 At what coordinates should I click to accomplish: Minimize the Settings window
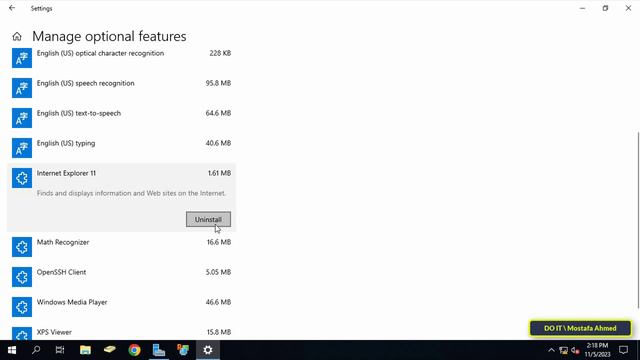point(582,8)
